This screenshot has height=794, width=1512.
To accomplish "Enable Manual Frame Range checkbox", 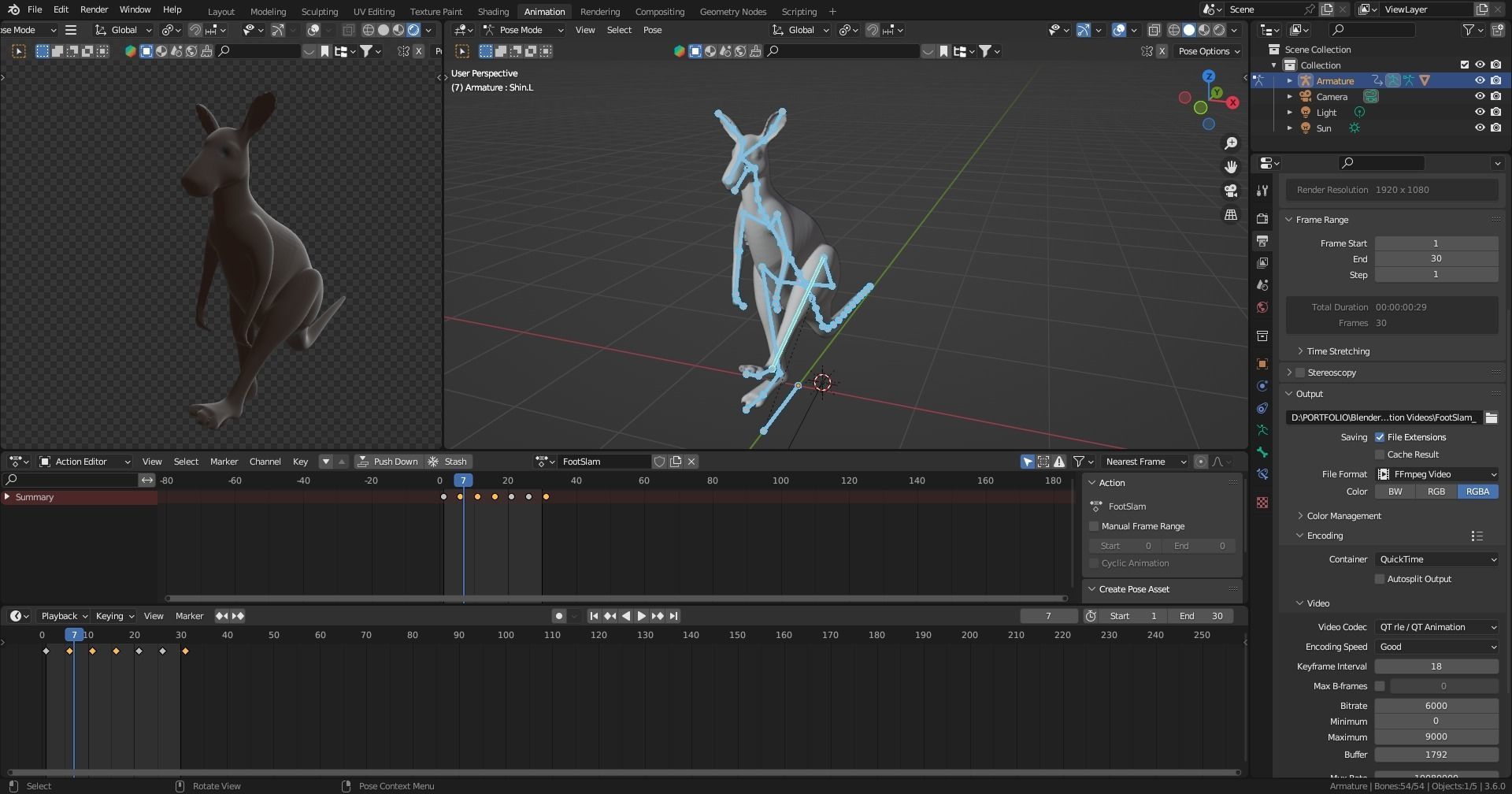I will 1094,526.
